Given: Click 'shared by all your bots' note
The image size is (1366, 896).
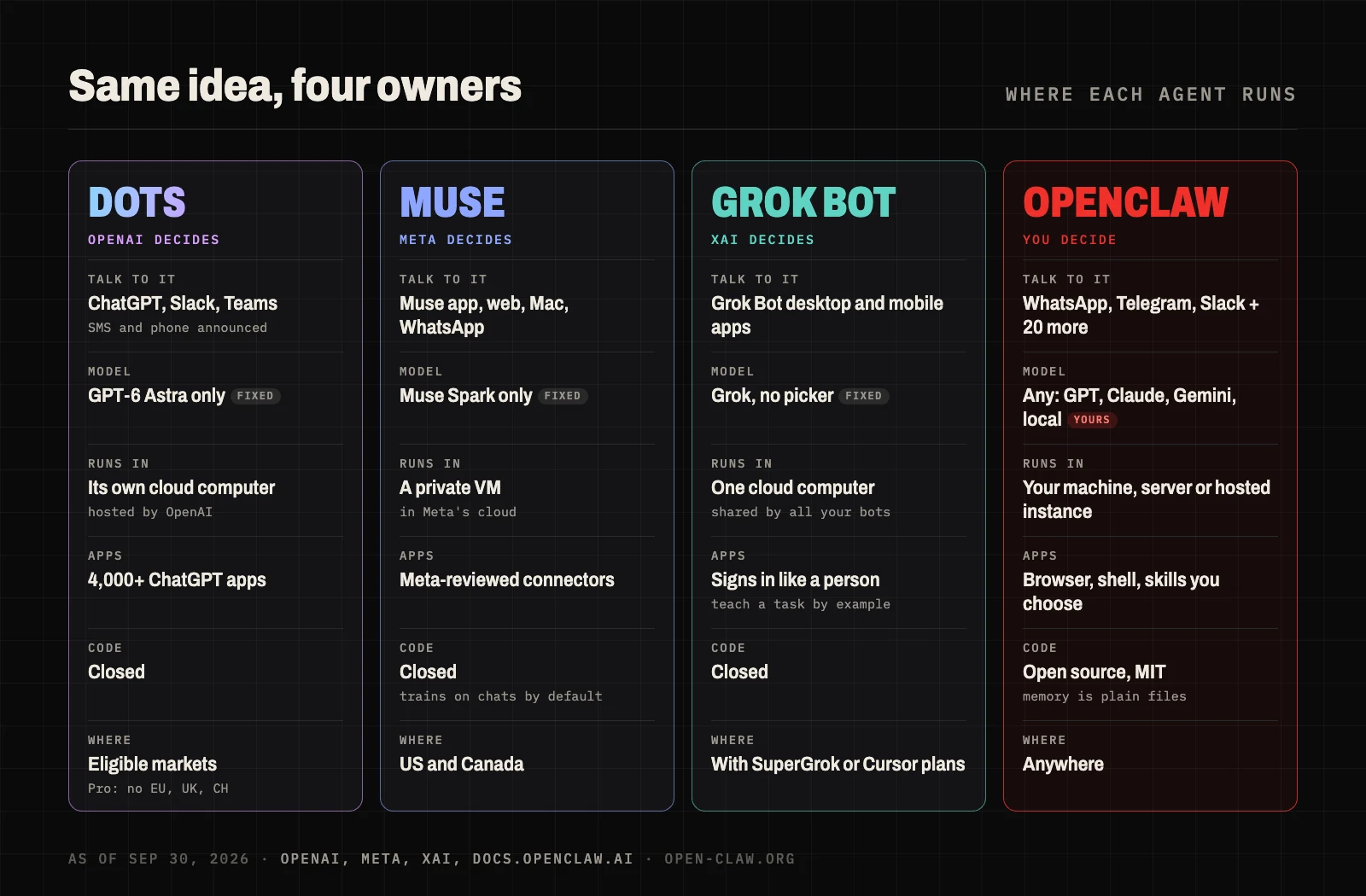Looking at the screenshot, I should click(x=801, y=512).
